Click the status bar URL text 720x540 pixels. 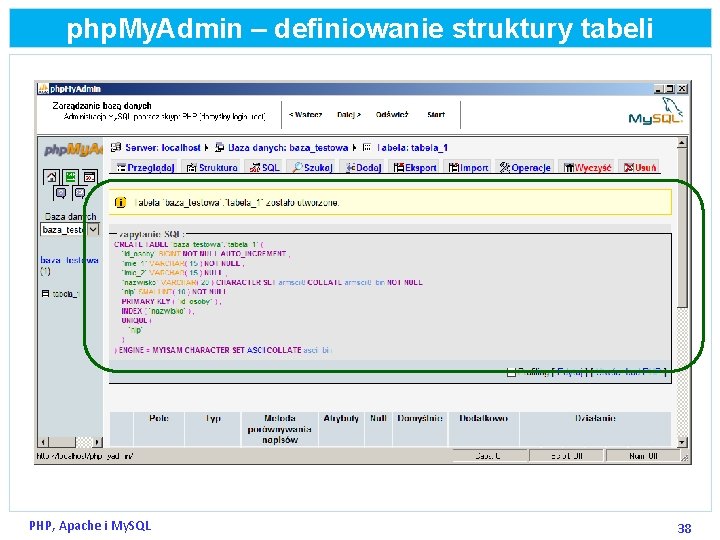[84, 456]
